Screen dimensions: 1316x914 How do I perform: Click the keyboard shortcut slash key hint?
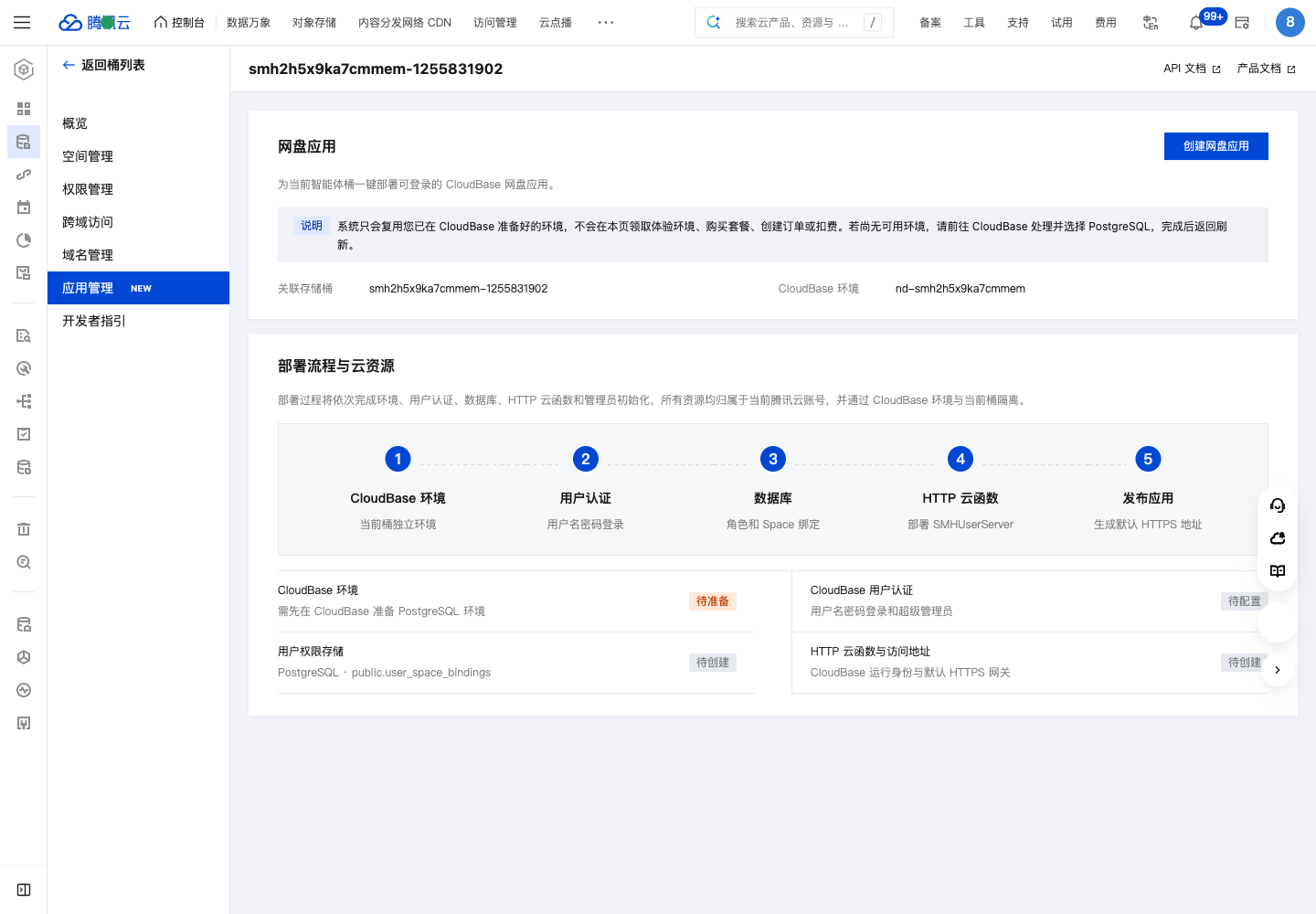pyautogui.click(x=873, y=22)
